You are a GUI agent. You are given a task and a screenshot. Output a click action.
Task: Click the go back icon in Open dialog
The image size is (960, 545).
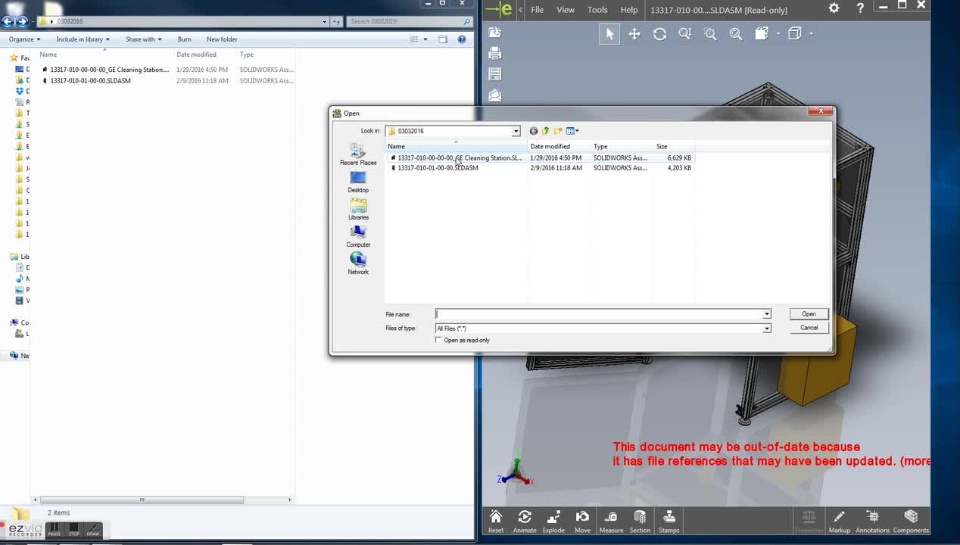pos(533,131)
